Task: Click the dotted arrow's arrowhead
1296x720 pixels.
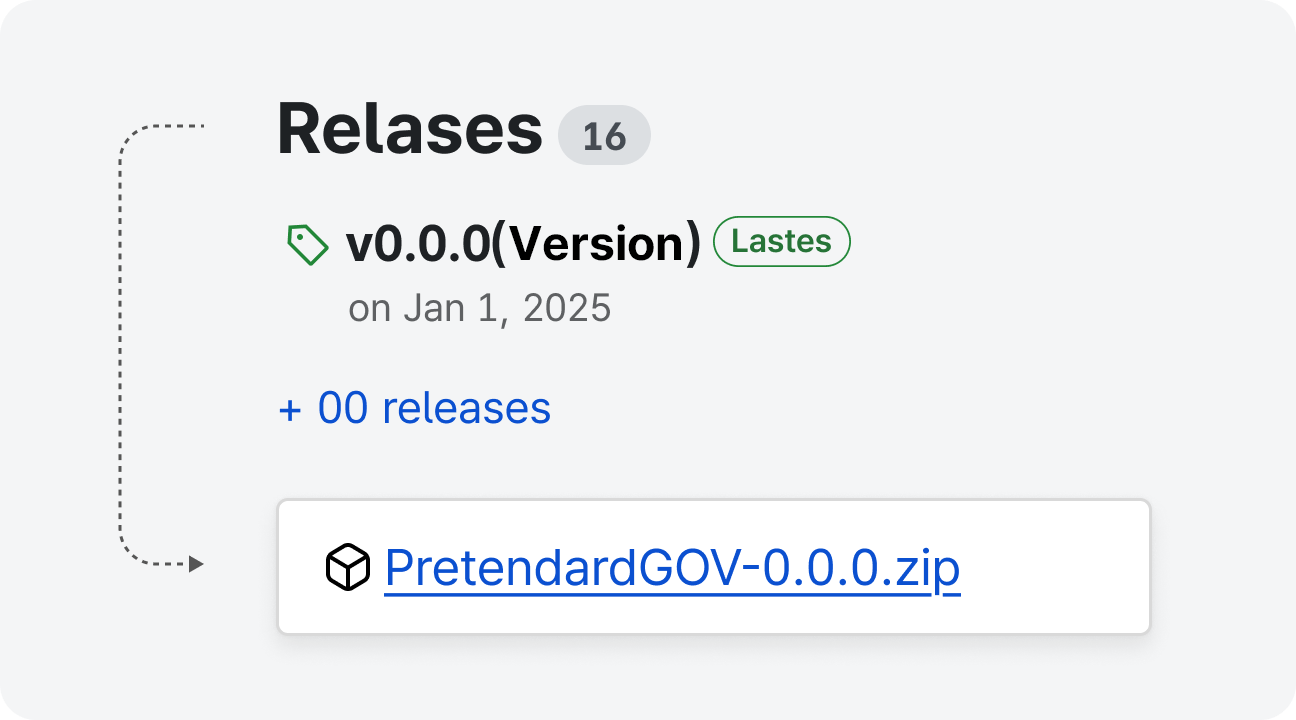Action: click(x=196, y=565)
